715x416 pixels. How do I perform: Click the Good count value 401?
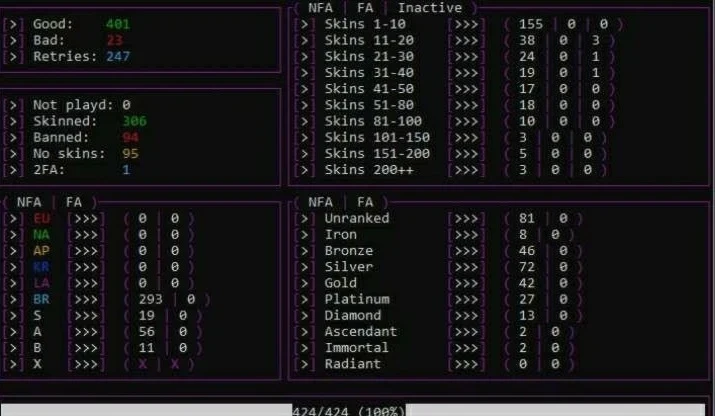pos(118,24)
